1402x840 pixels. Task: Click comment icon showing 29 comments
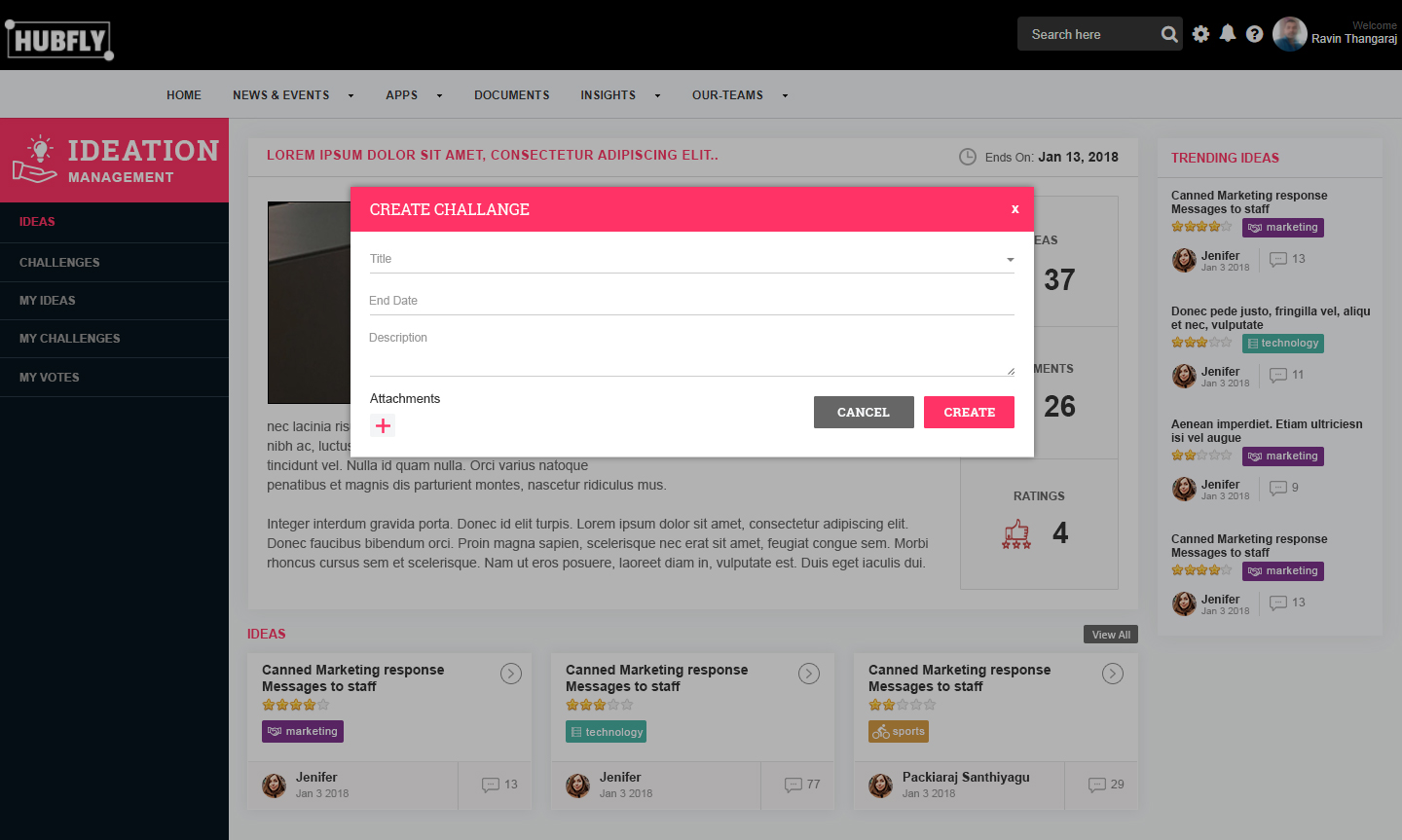click(1097, 785)
